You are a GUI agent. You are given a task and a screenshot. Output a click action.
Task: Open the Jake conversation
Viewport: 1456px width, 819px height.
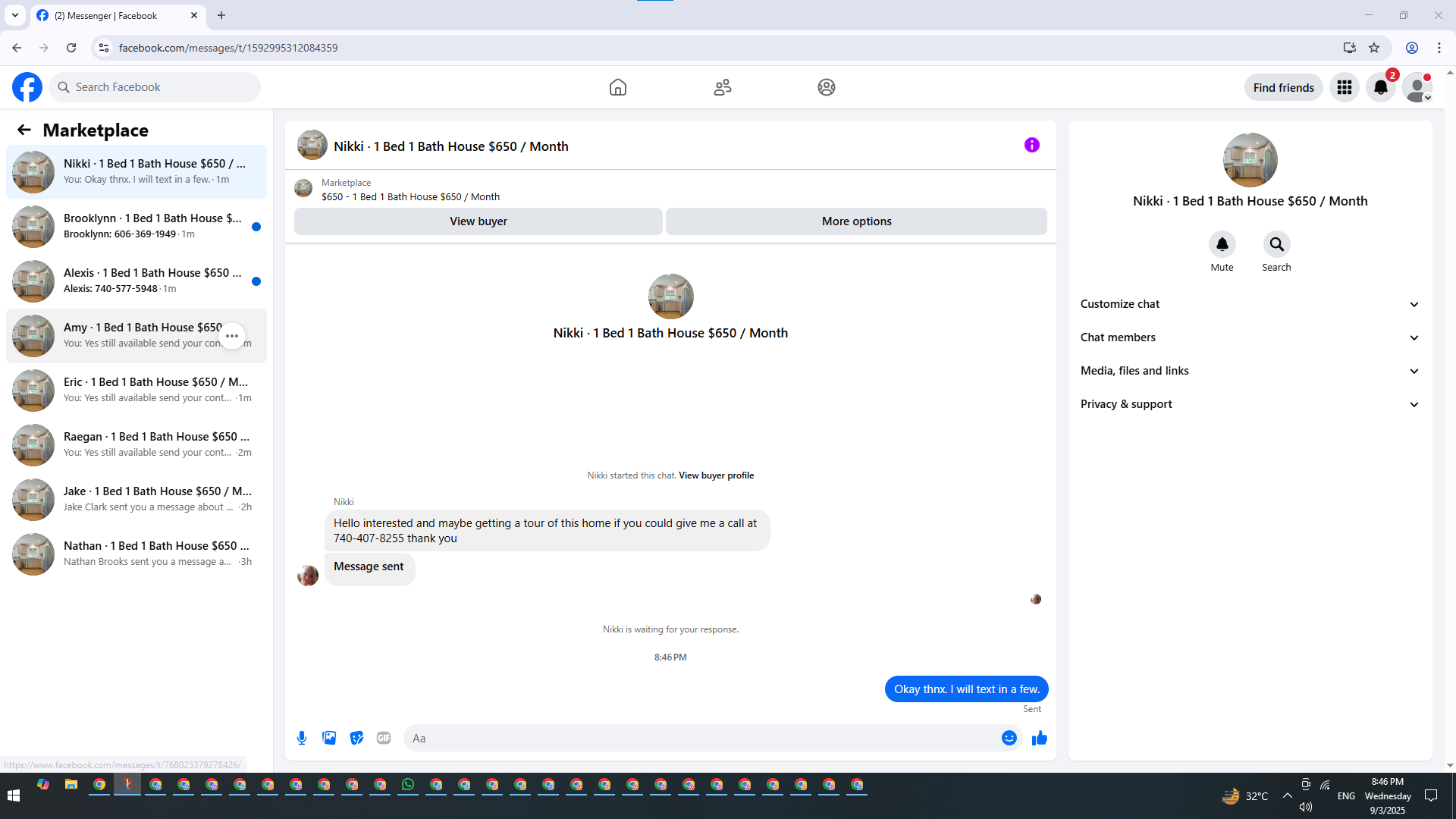[136, 500]
